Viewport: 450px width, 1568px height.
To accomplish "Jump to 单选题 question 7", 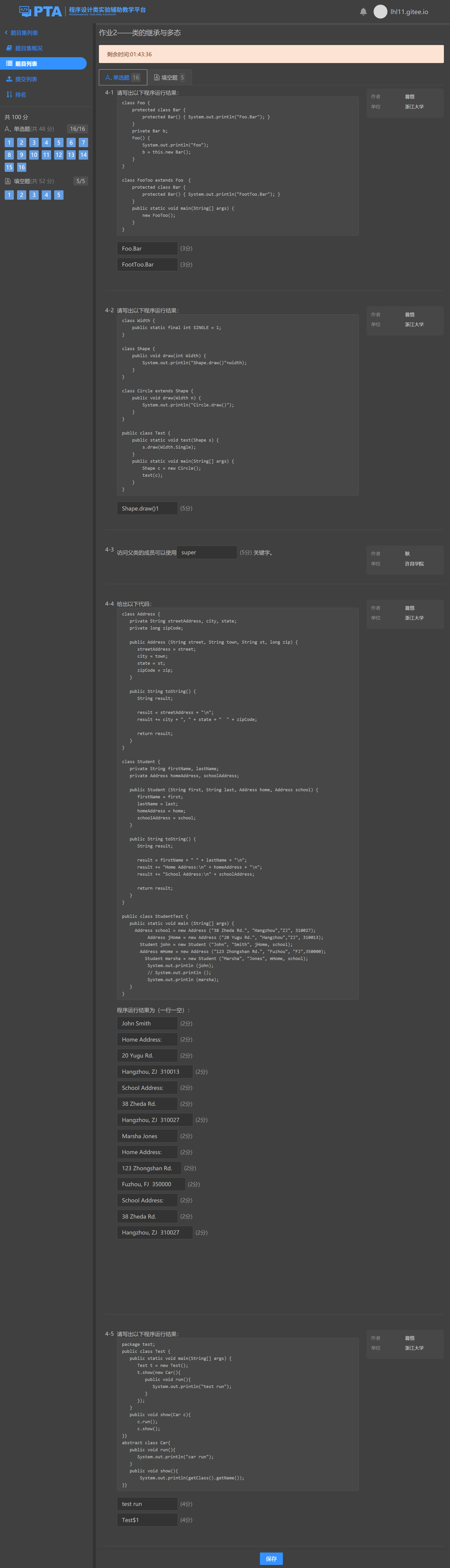I will tap(83, 143).
